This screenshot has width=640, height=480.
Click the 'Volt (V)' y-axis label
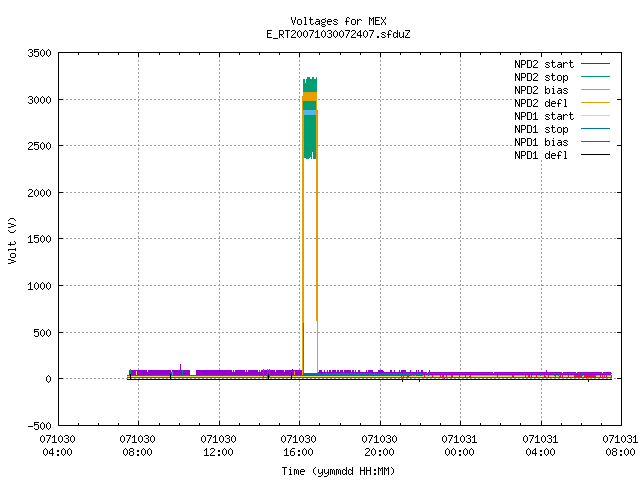pyautogui.click(x=12, y=240)
